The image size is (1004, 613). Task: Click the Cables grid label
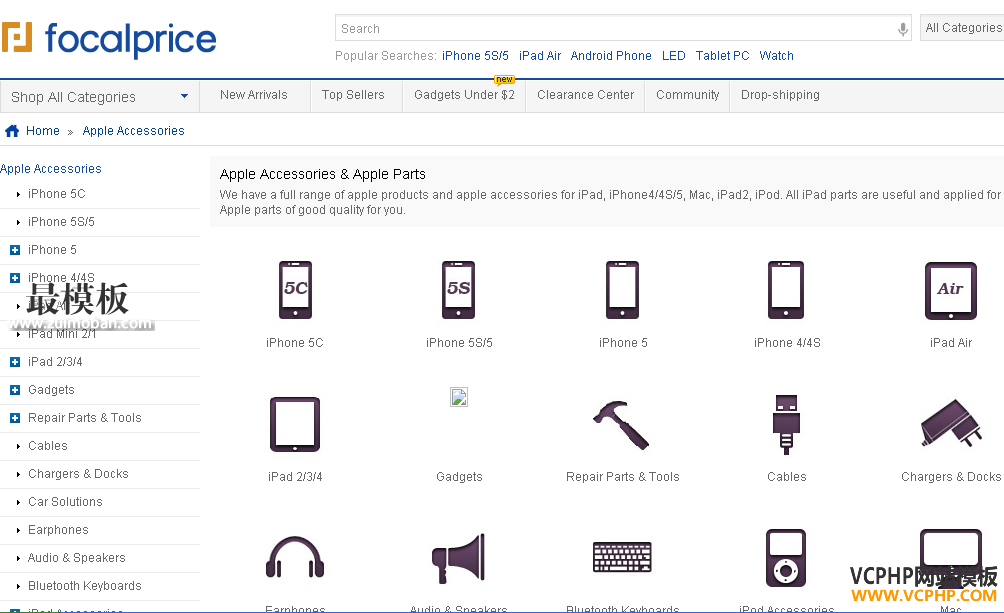pyautogui.click(x=786, y=477)
